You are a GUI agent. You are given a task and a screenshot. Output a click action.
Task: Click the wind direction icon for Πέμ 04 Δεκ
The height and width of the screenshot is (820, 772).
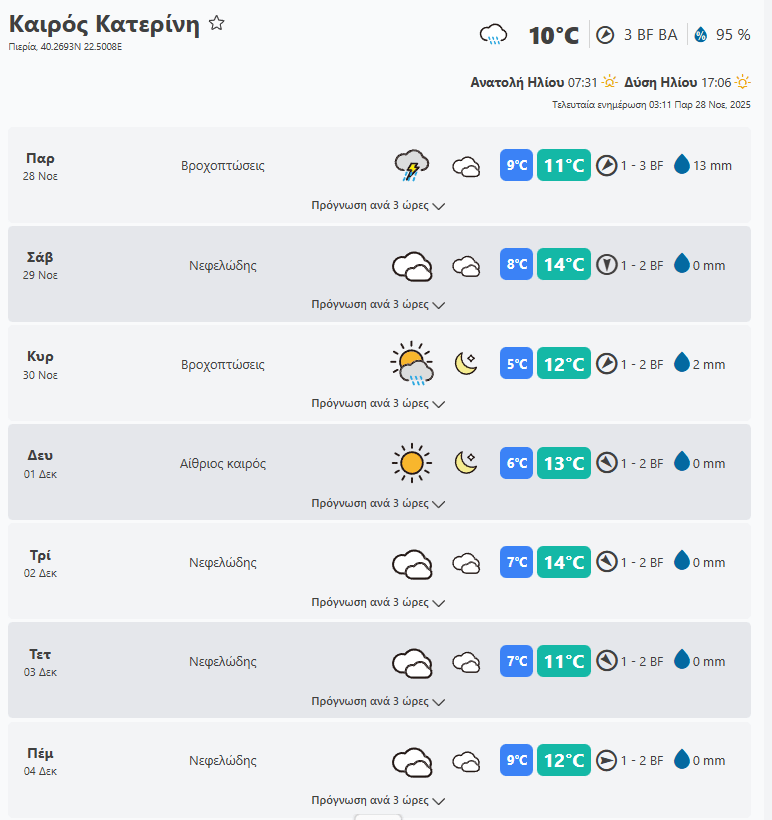606,761
